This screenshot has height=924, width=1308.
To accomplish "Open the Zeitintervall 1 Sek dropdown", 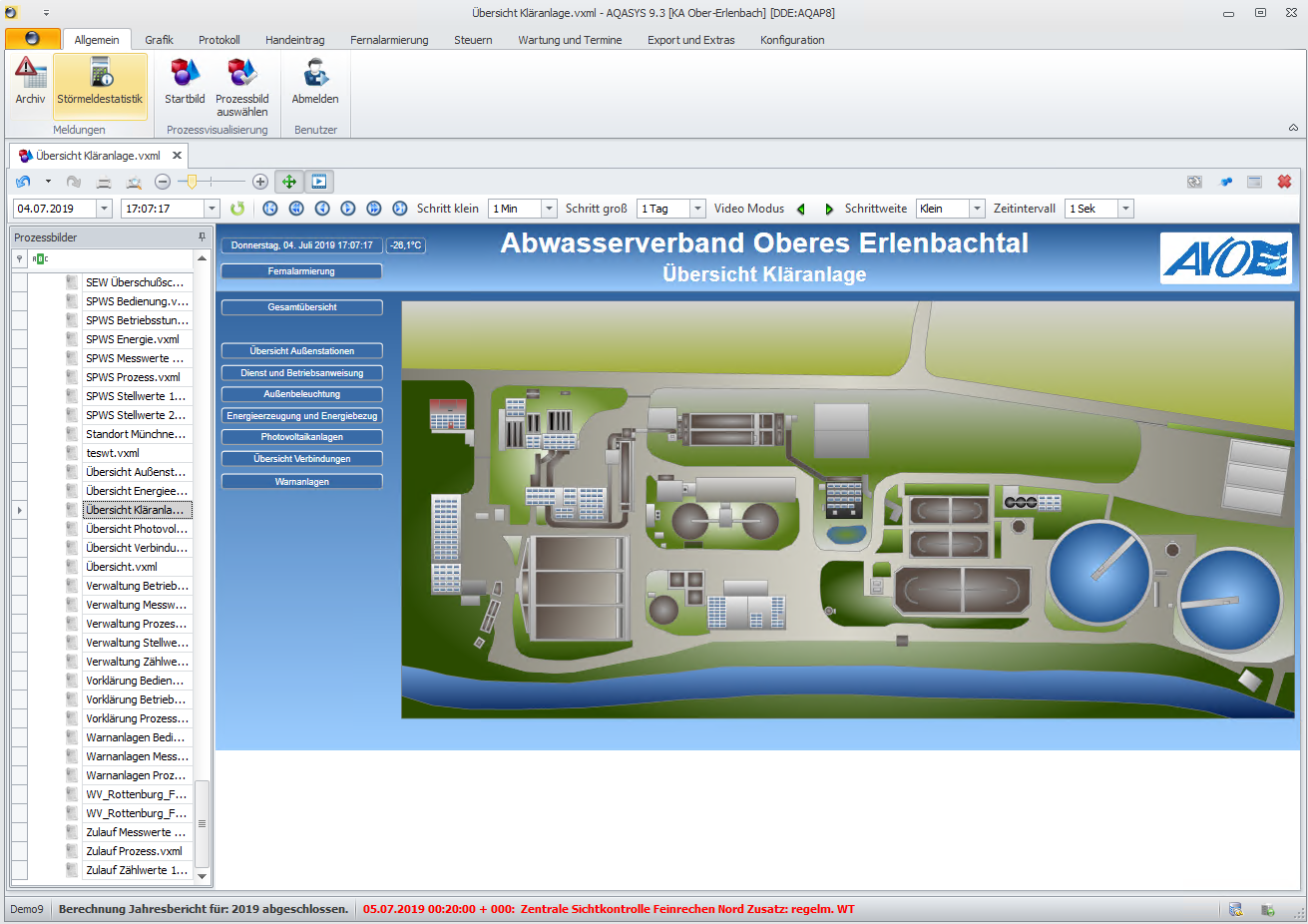I will pos(1126,209).
